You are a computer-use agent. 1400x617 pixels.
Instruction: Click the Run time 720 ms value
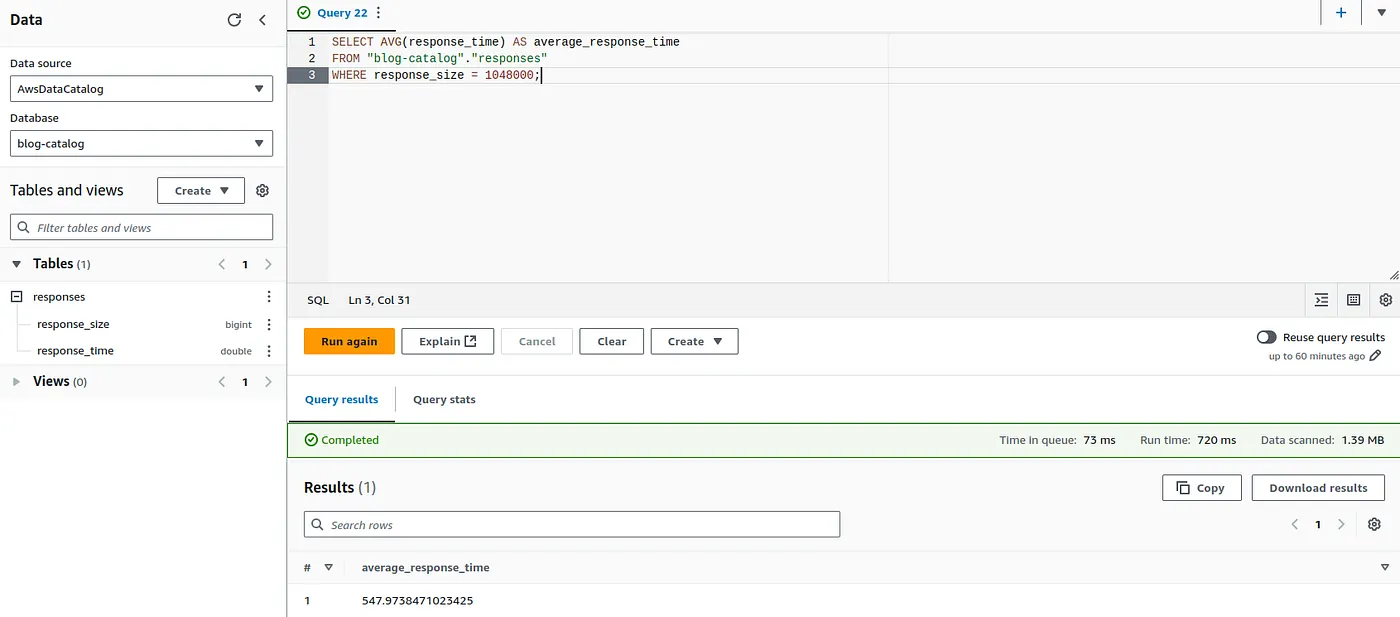click(1216, 440)
